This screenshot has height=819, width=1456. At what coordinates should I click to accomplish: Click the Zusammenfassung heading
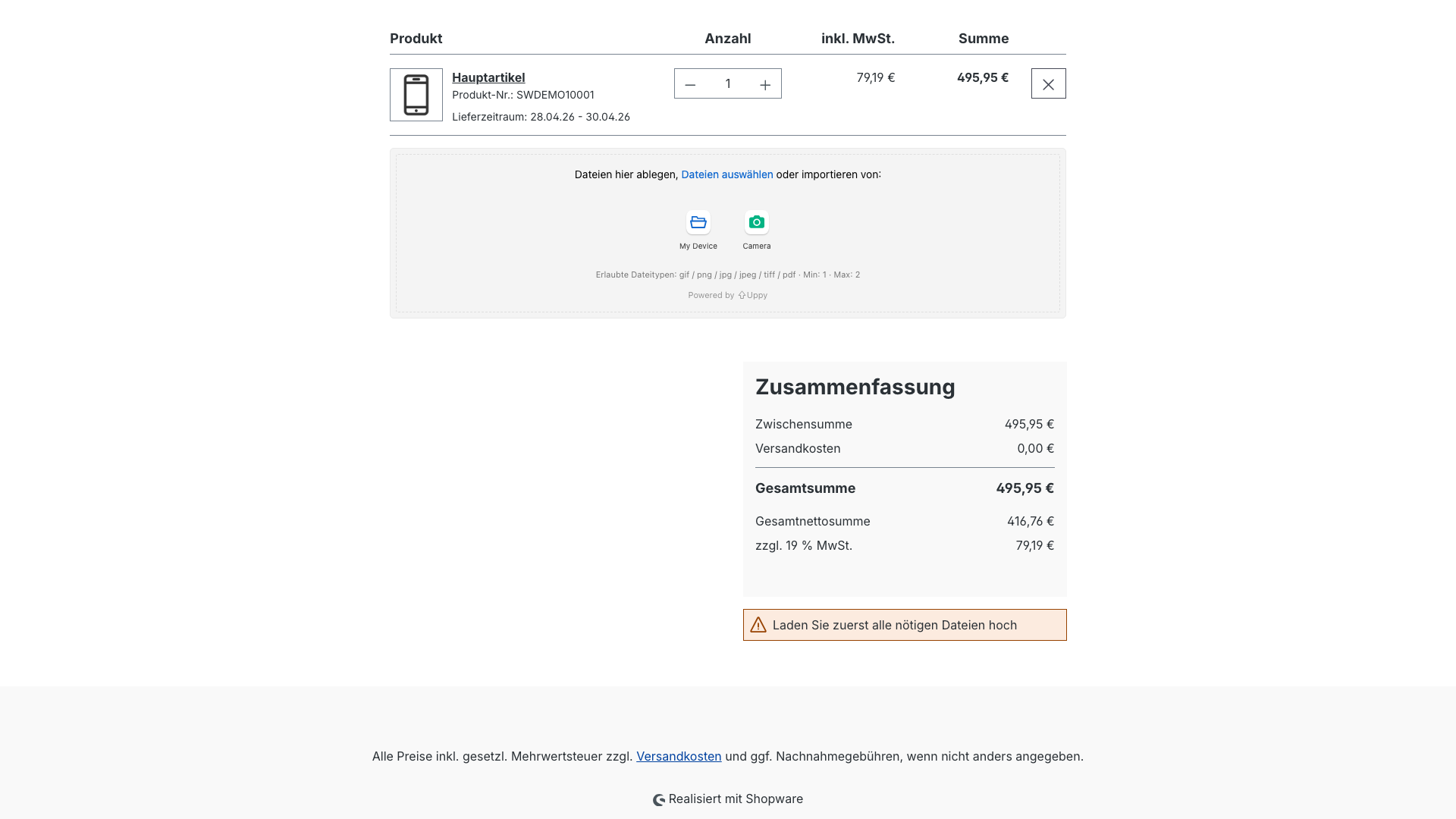pos(855,387)
